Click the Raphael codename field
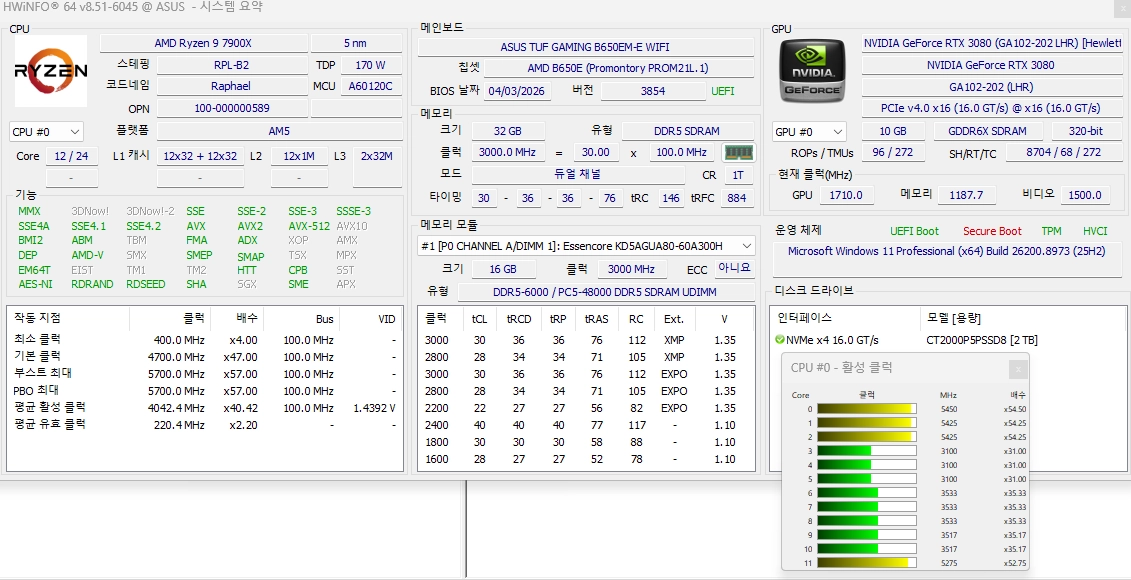 (x=232, y=86)
